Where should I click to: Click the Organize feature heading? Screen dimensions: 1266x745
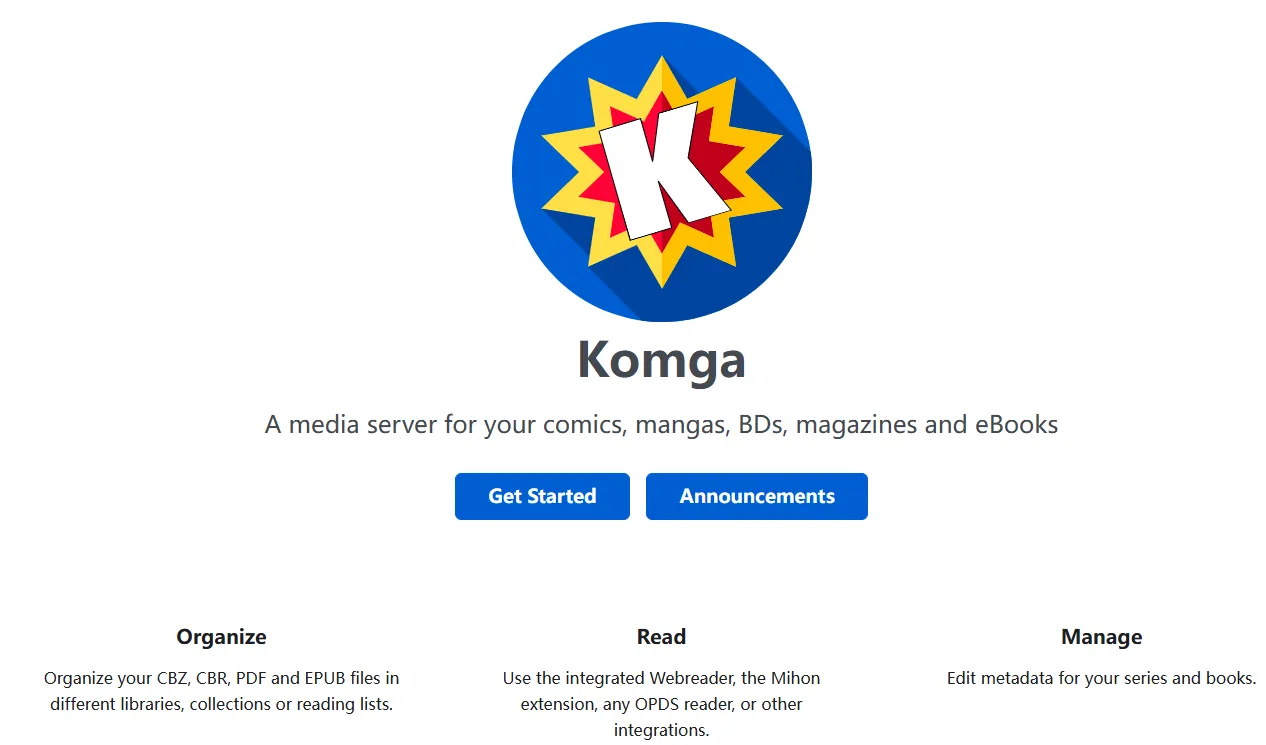tap(221, 637)
